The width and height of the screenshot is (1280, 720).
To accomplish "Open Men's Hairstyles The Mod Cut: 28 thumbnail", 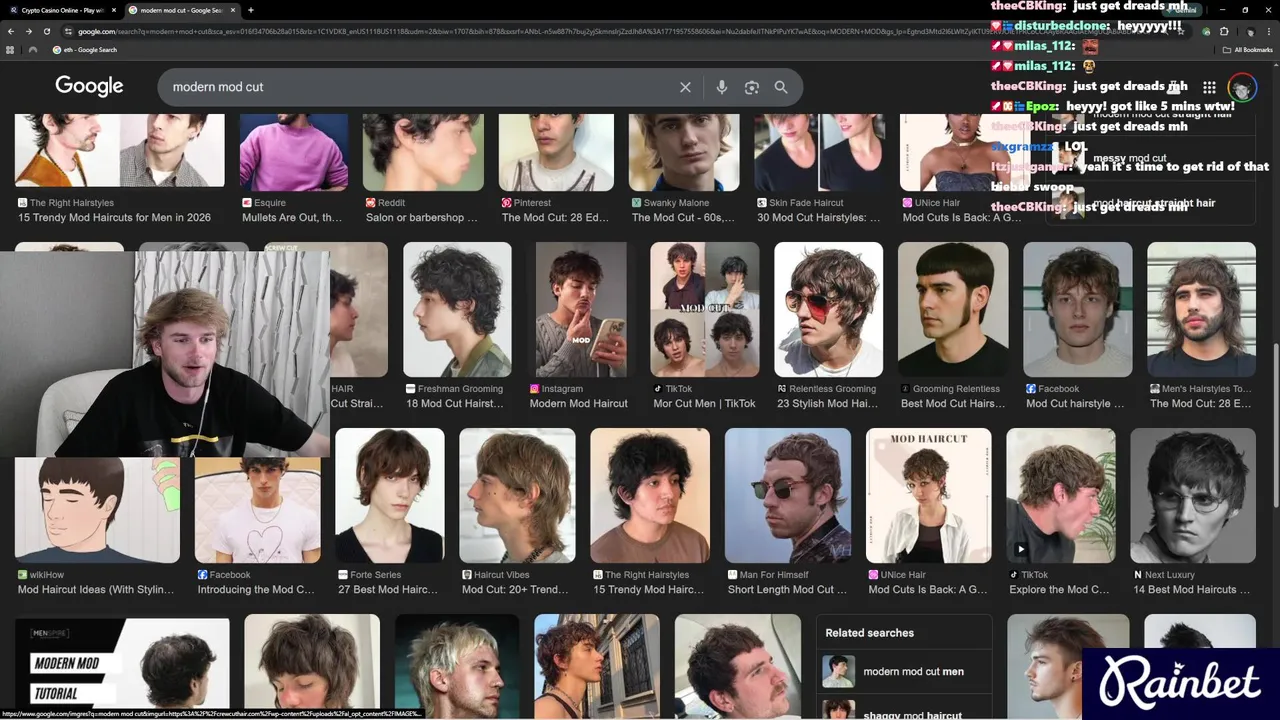I will (1201, 309).
